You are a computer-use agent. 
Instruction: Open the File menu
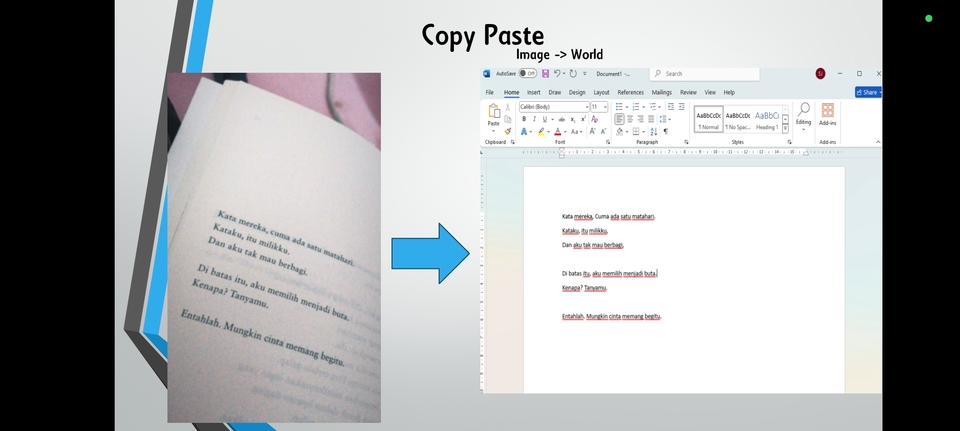point(489,92)
